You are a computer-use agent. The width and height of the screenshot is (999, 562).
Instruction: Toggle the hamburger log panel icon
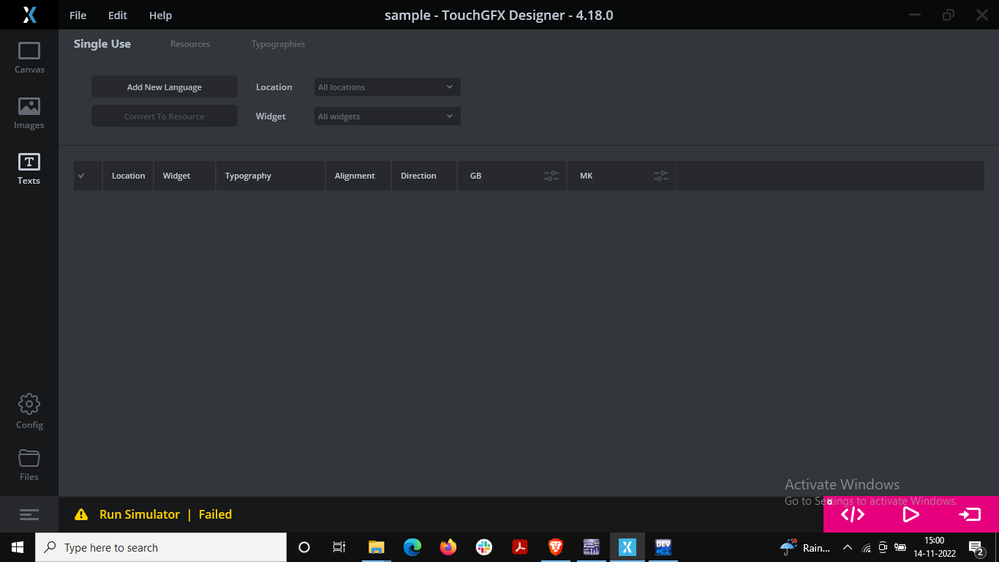click(29, 514)
